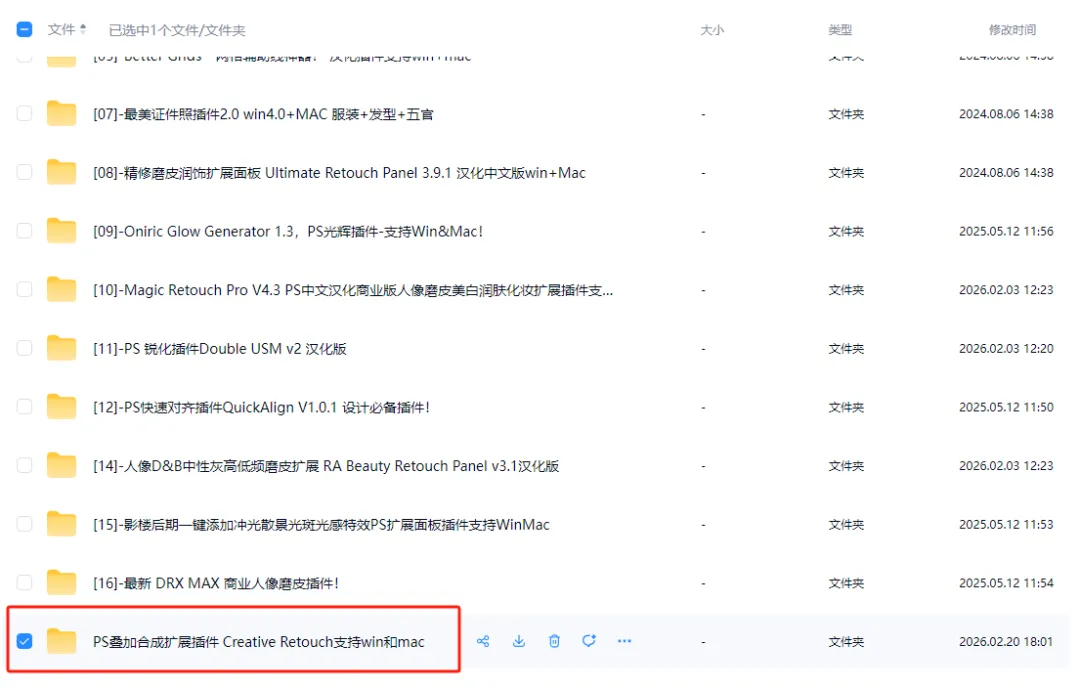The image size is (1080, 688).
Task: Open folder [11]-PS 锐化插件Double USM v2
Action: pyautogui.click(x=220, y=348)
